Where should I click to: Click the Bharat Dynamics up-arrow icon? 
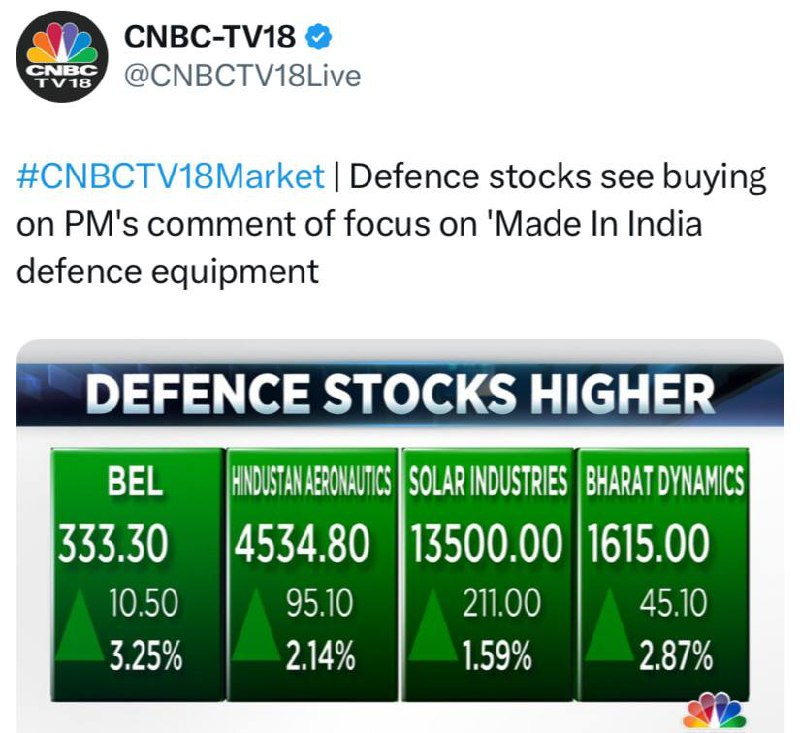[610, 625]
